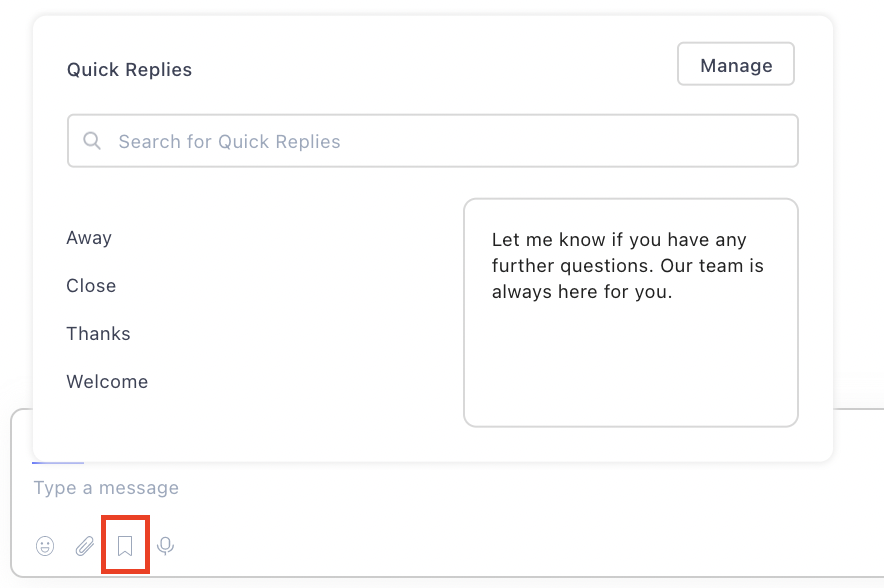Click the smiley face next to the paperclip
This screenshot has width=884, height=588.
click(x=45, y=546)
